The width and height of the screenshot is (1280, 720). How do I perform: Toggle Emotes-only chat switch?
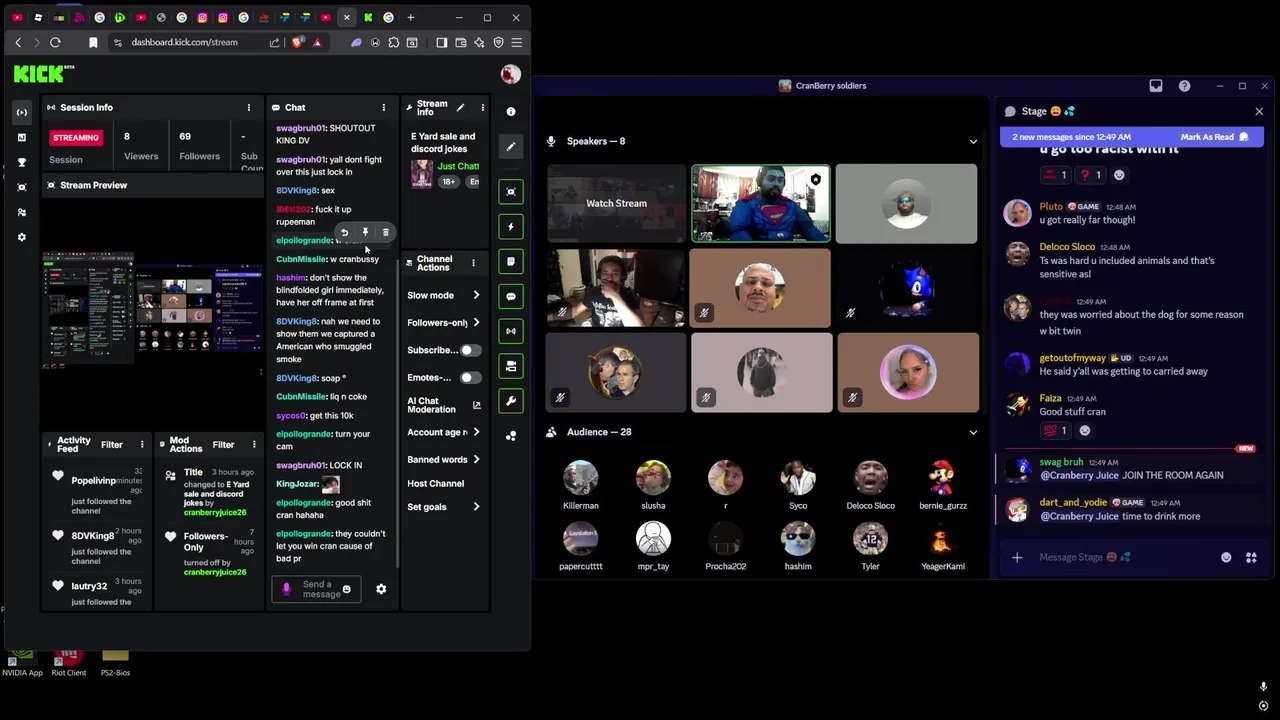pyautogui.click(x=470, y=377)
